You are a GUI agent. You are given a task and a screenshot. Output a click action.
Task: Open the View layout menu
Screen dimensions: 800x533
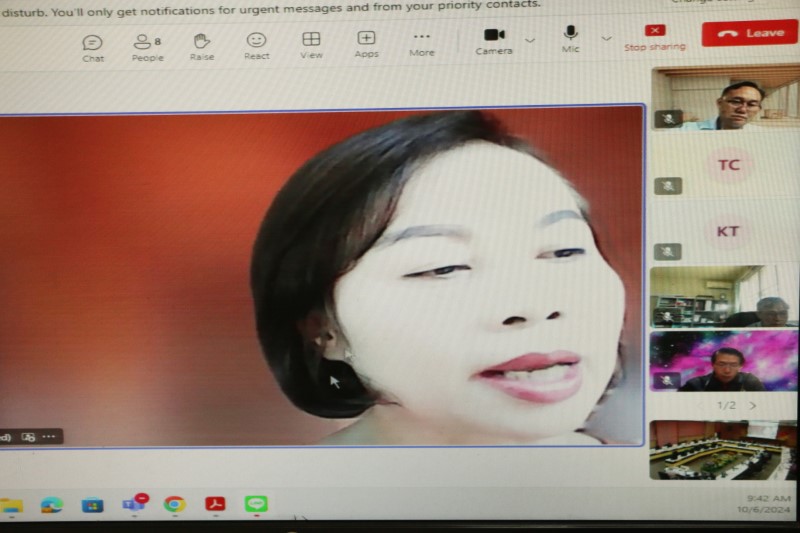[x=311, y=44]
